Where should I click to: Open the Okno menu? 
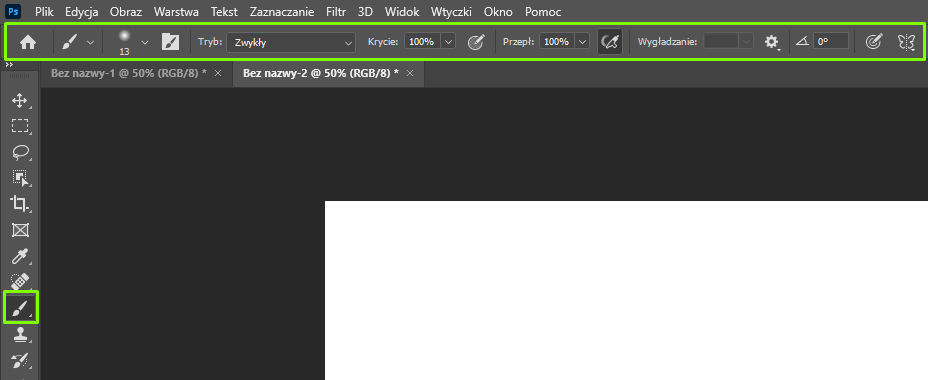click(498, 12)
